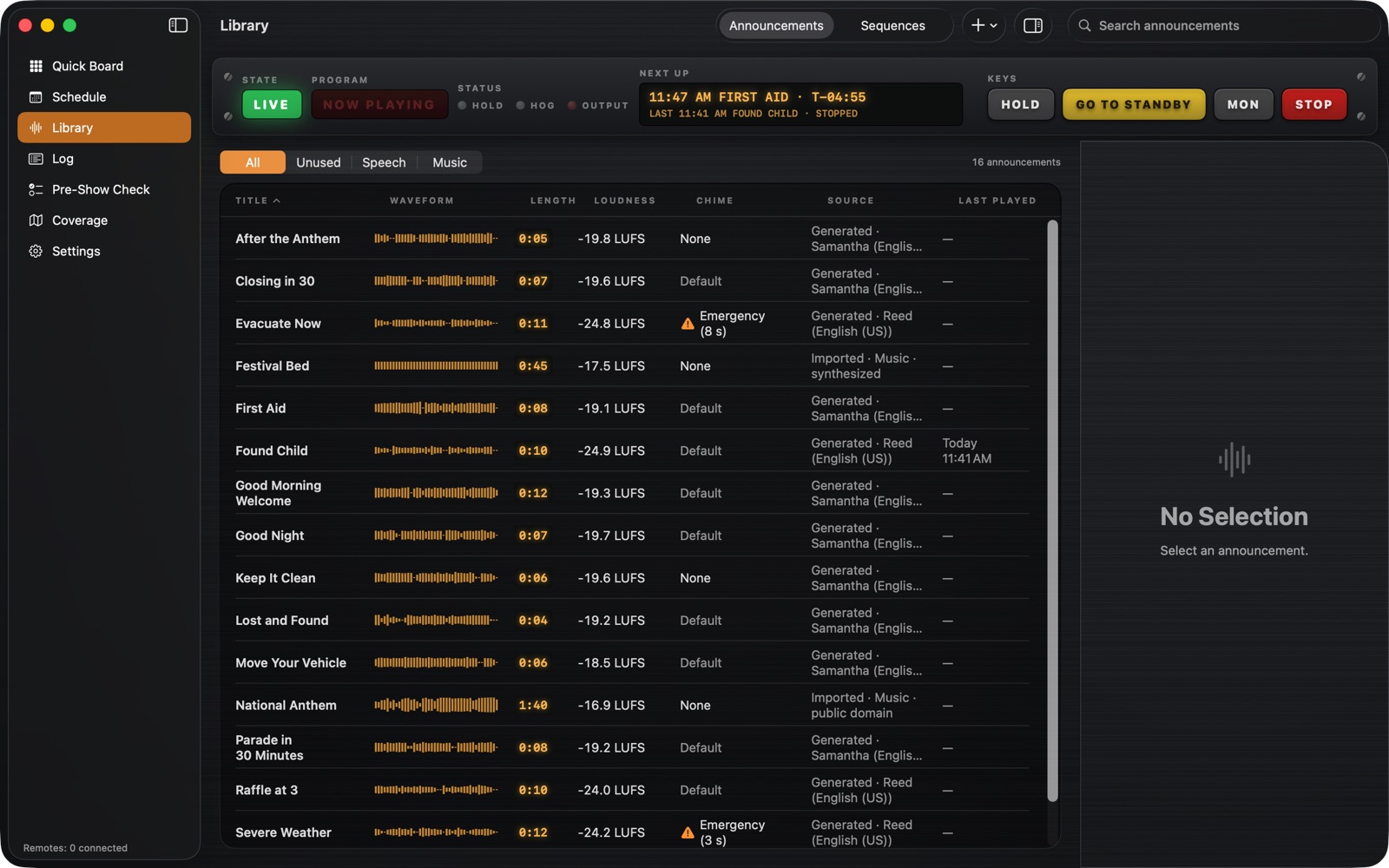1389x868 pixels.
Task: Click the After the Anthem waveform
Action: point(436,239)
